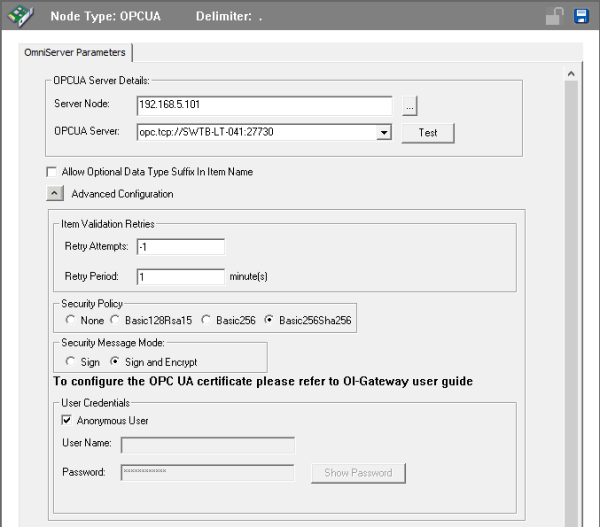
Task: Switch to the OmniServer Parameters tab
Action: pos(75,52)
